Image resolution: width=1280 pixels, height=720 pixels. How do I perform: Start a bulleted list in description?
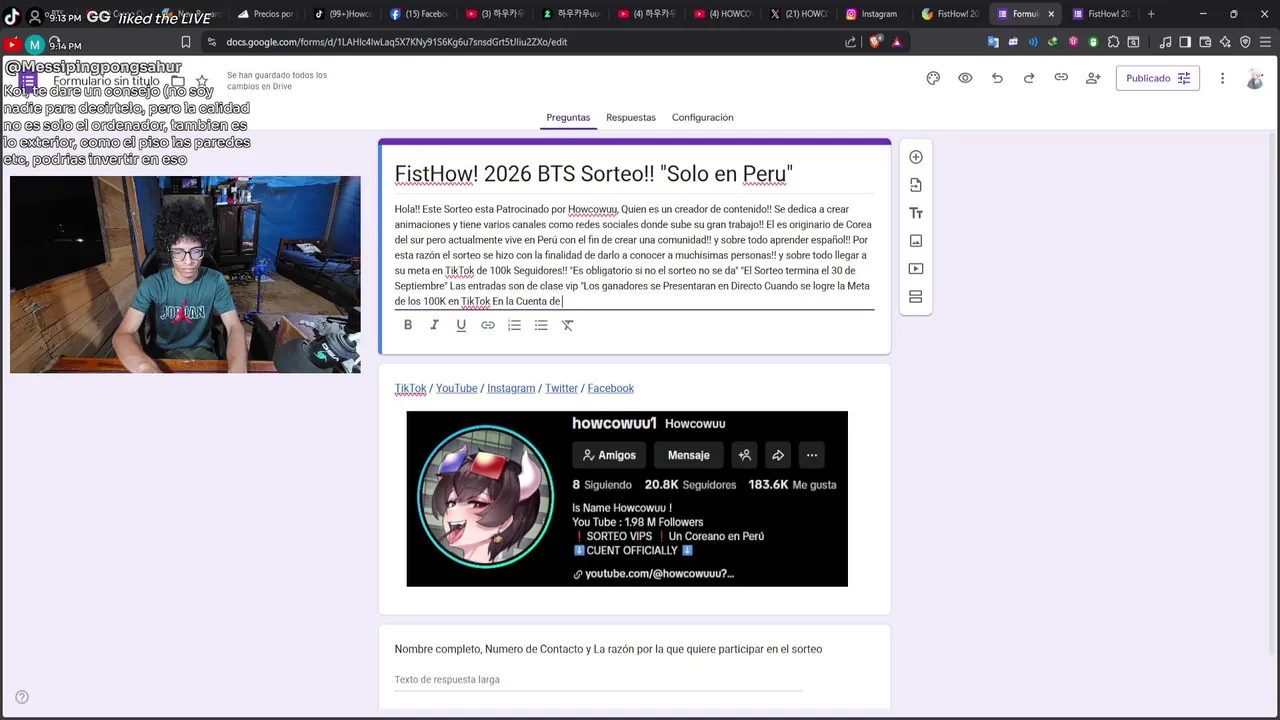tap(541, 325)
